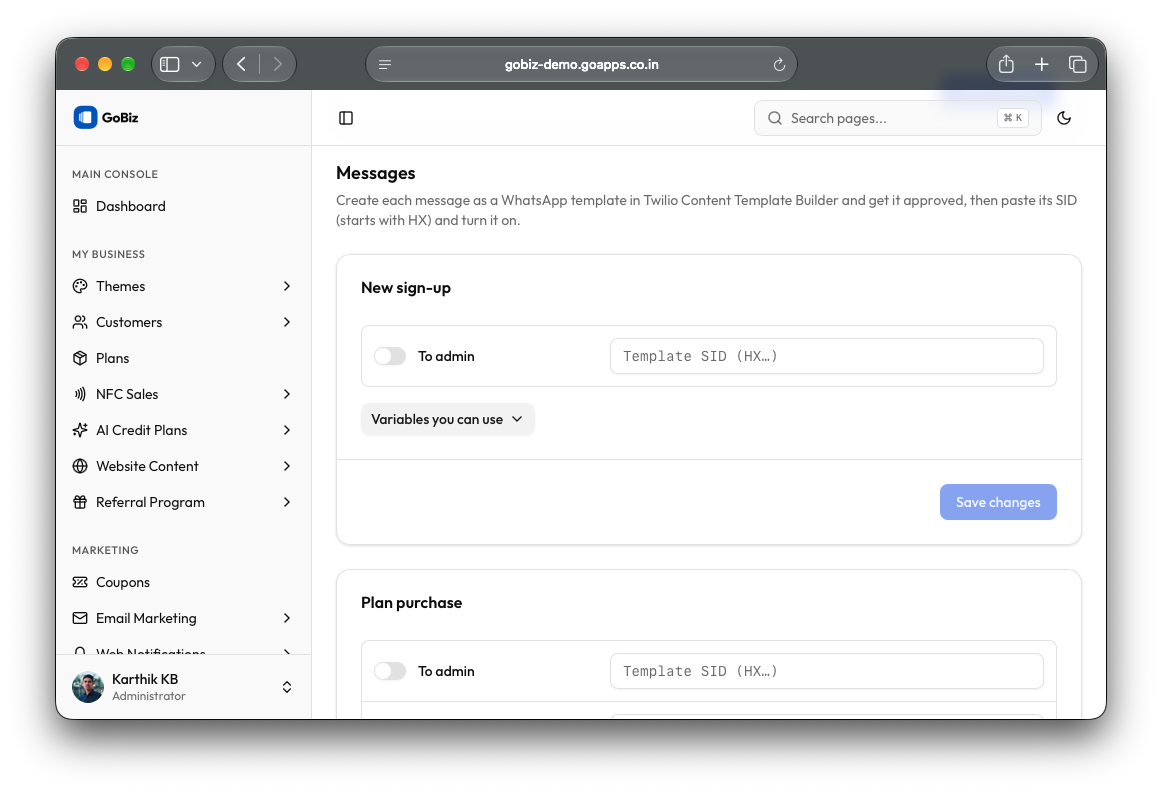Image resolution: width=1162 pixels, height=793 pixels.
Task: Click Karthik KB user name
Action: click(145, 679)
